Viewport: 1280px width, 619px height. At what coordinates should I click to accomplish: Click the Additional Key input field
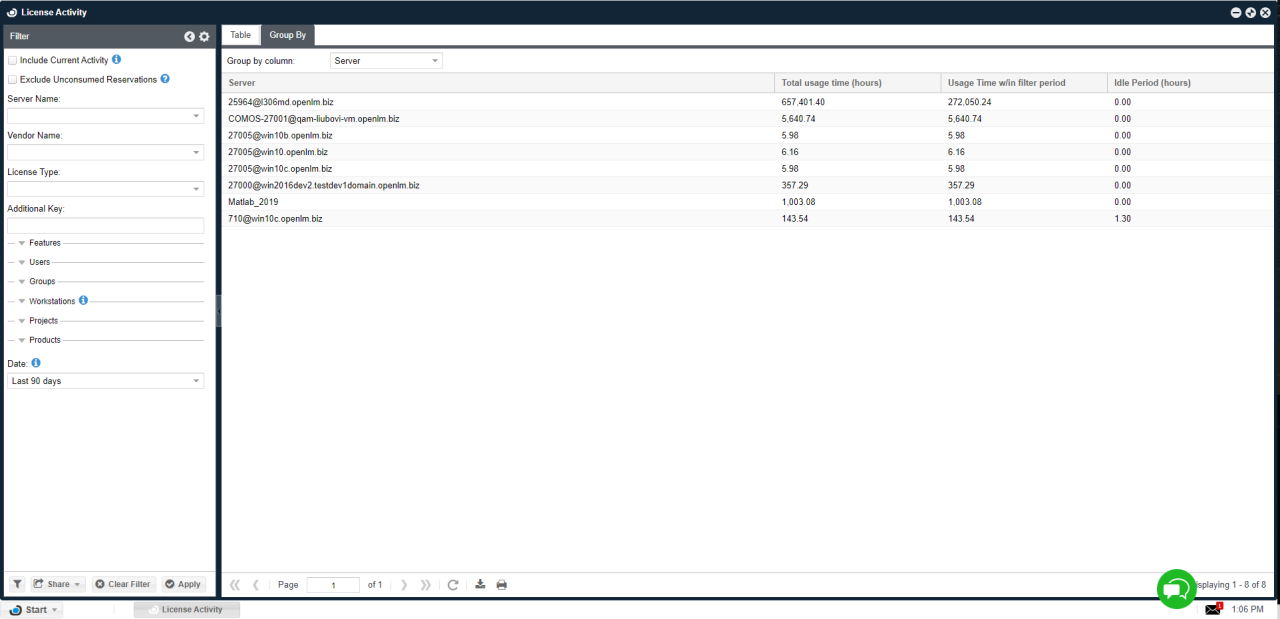click(105, 226)
